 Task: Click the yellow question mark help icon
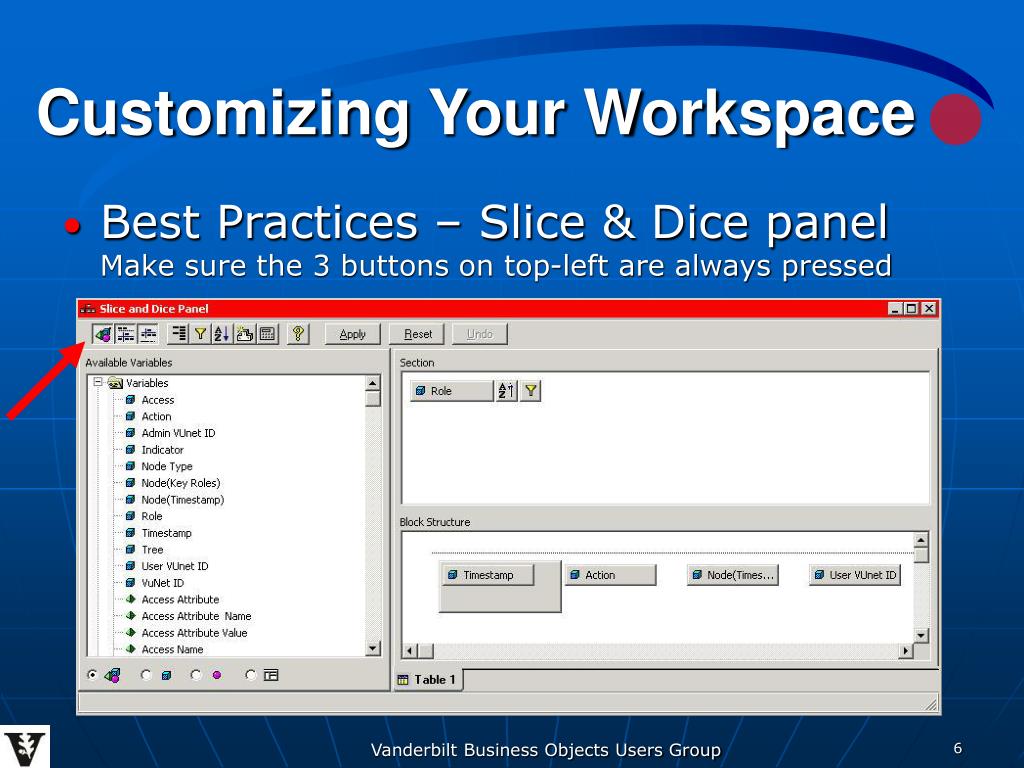pyautogui.click(x=298, y=334)
